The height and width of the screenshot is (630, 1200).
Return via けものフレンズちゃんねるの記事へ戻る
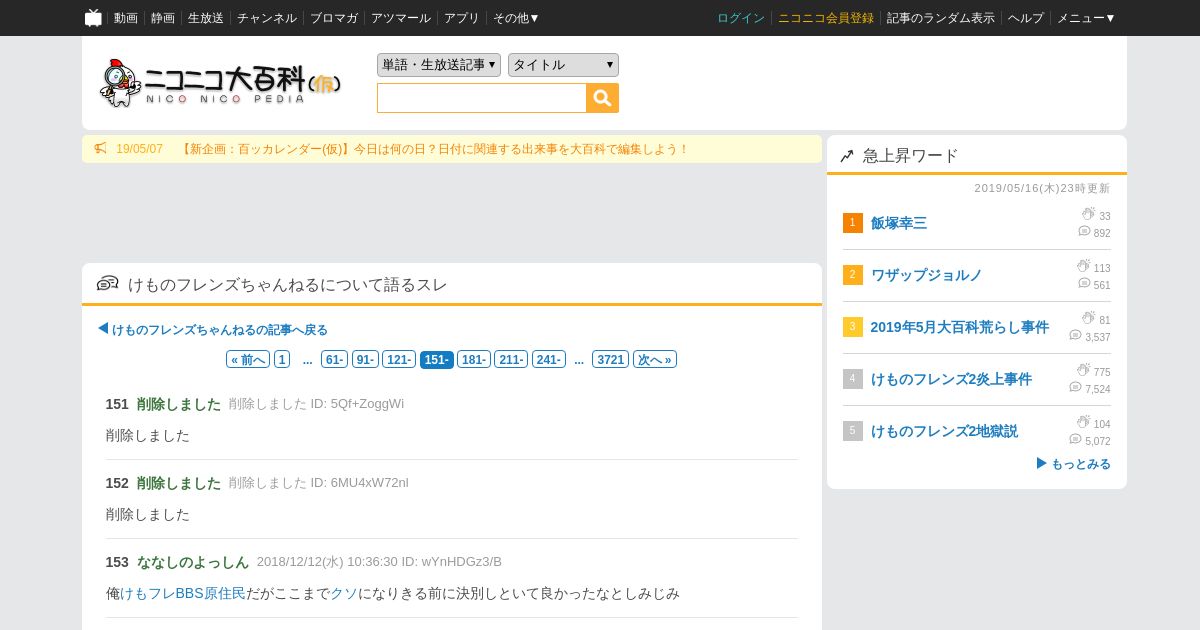(x=212, y=329)
